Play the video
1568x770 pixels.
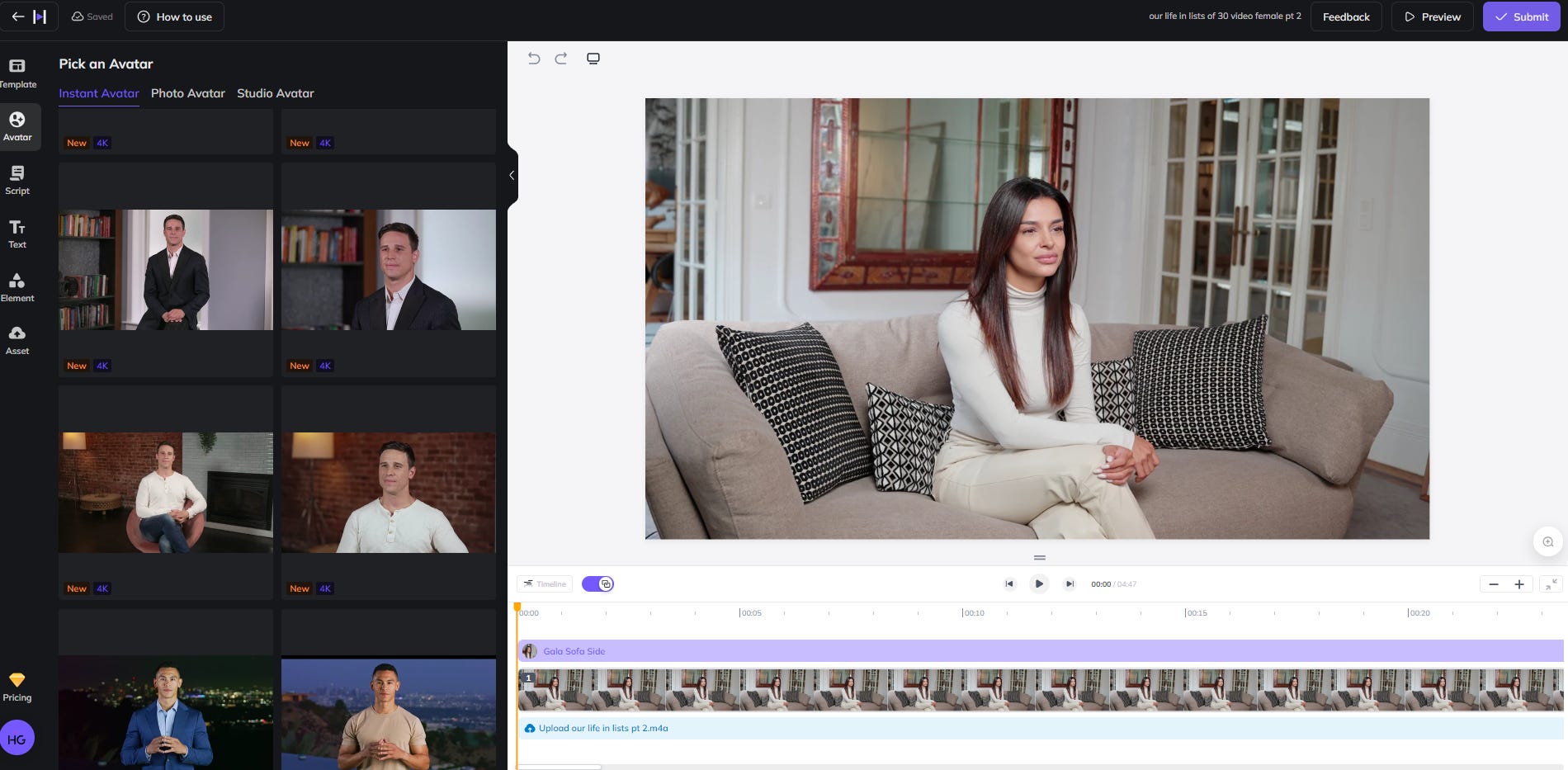tap(1039, 583)
